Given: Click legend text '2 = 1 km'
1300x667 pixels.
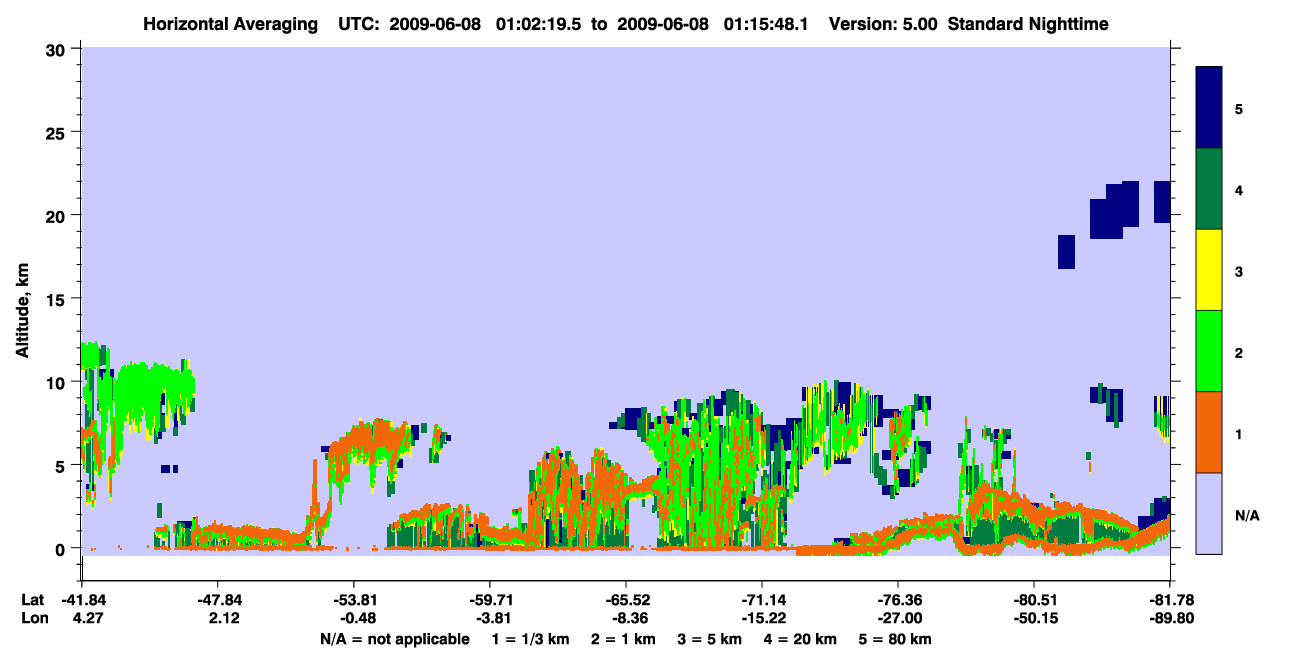Looking at the screenshot, I should (622, 639).
